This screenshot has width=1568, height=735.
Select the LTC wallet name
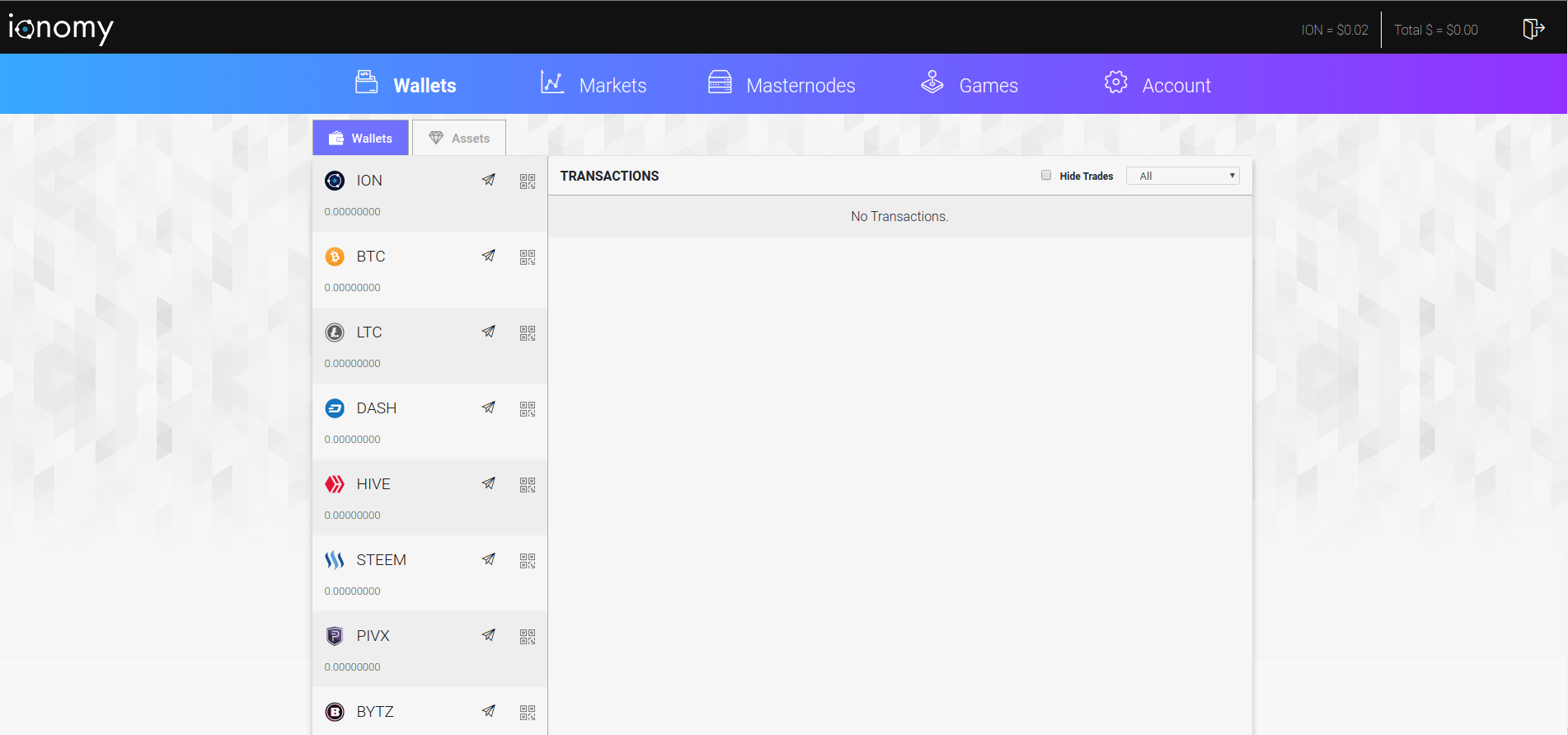(369, 332)
